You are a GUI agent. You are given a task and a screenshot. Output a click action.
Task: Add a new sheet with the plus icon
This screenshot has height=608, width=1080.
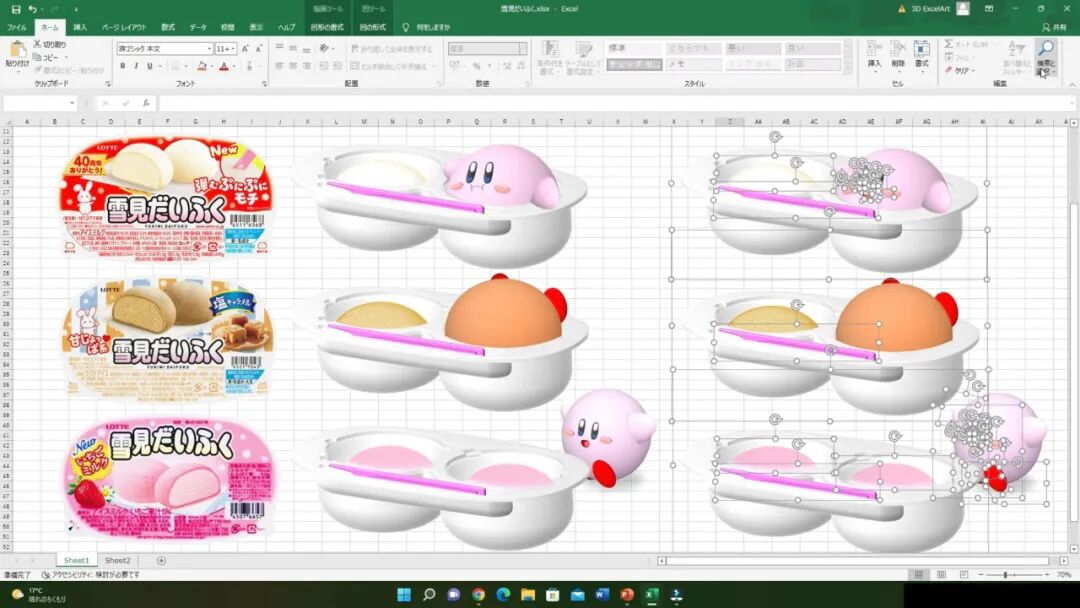tap(161, 560)
